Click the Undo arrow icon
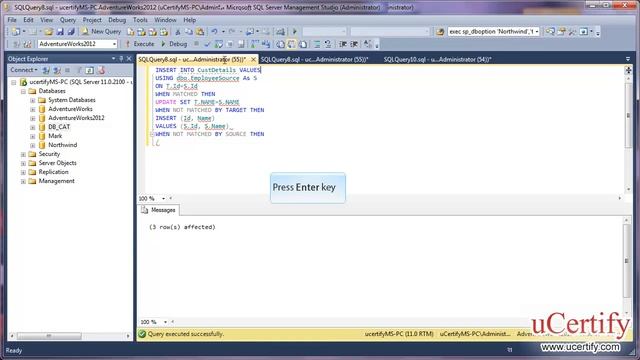This screenshot has height=360, width=640. click(214, 31)
